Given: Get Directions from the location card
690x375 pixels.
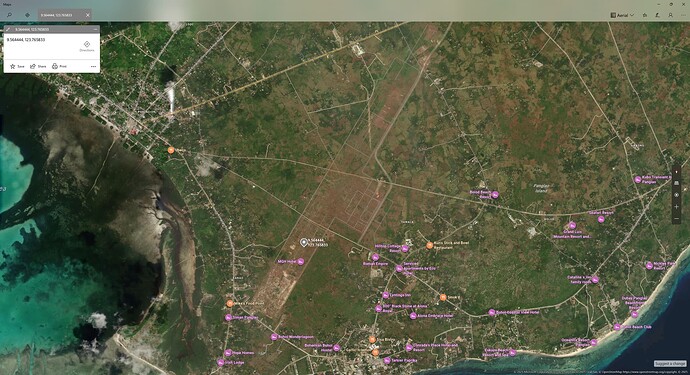Looking at the screenshot, I should pos(87,46).
